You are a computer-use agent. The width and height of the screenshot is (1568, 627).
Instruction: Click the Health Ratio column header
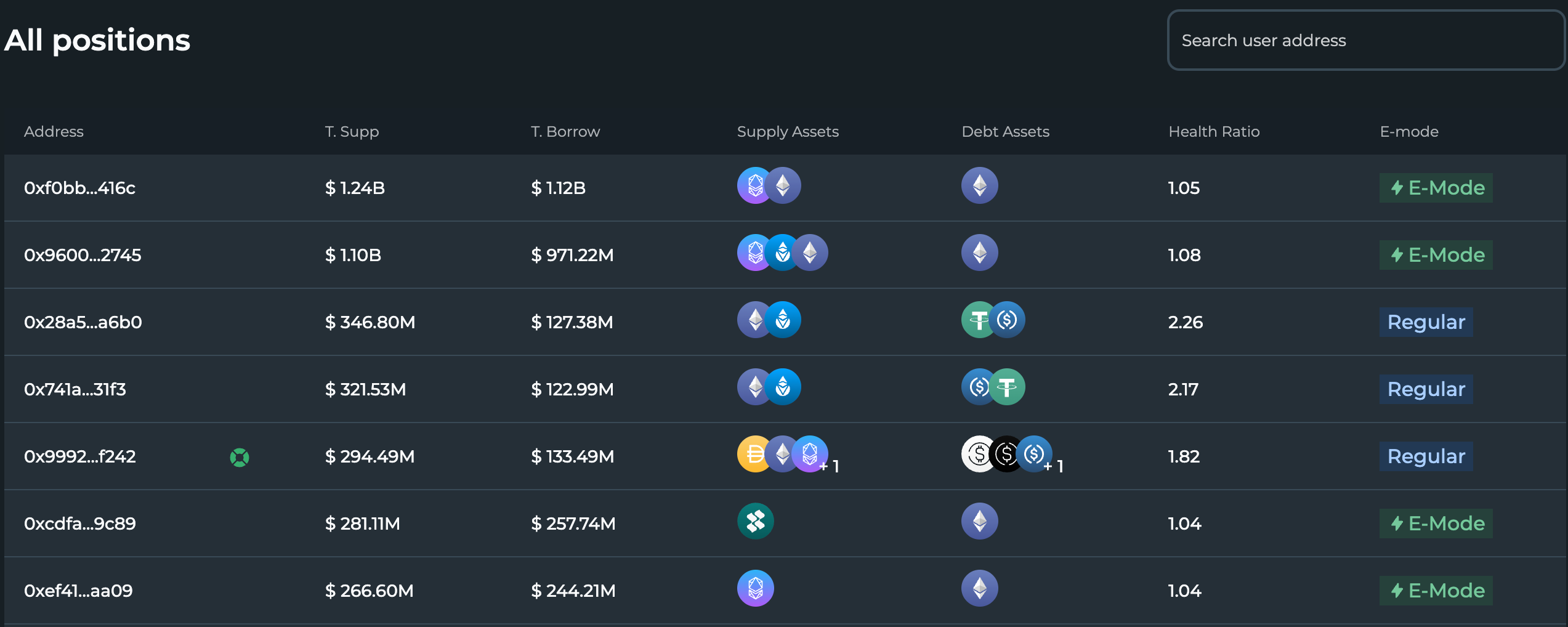point(1213,132)
